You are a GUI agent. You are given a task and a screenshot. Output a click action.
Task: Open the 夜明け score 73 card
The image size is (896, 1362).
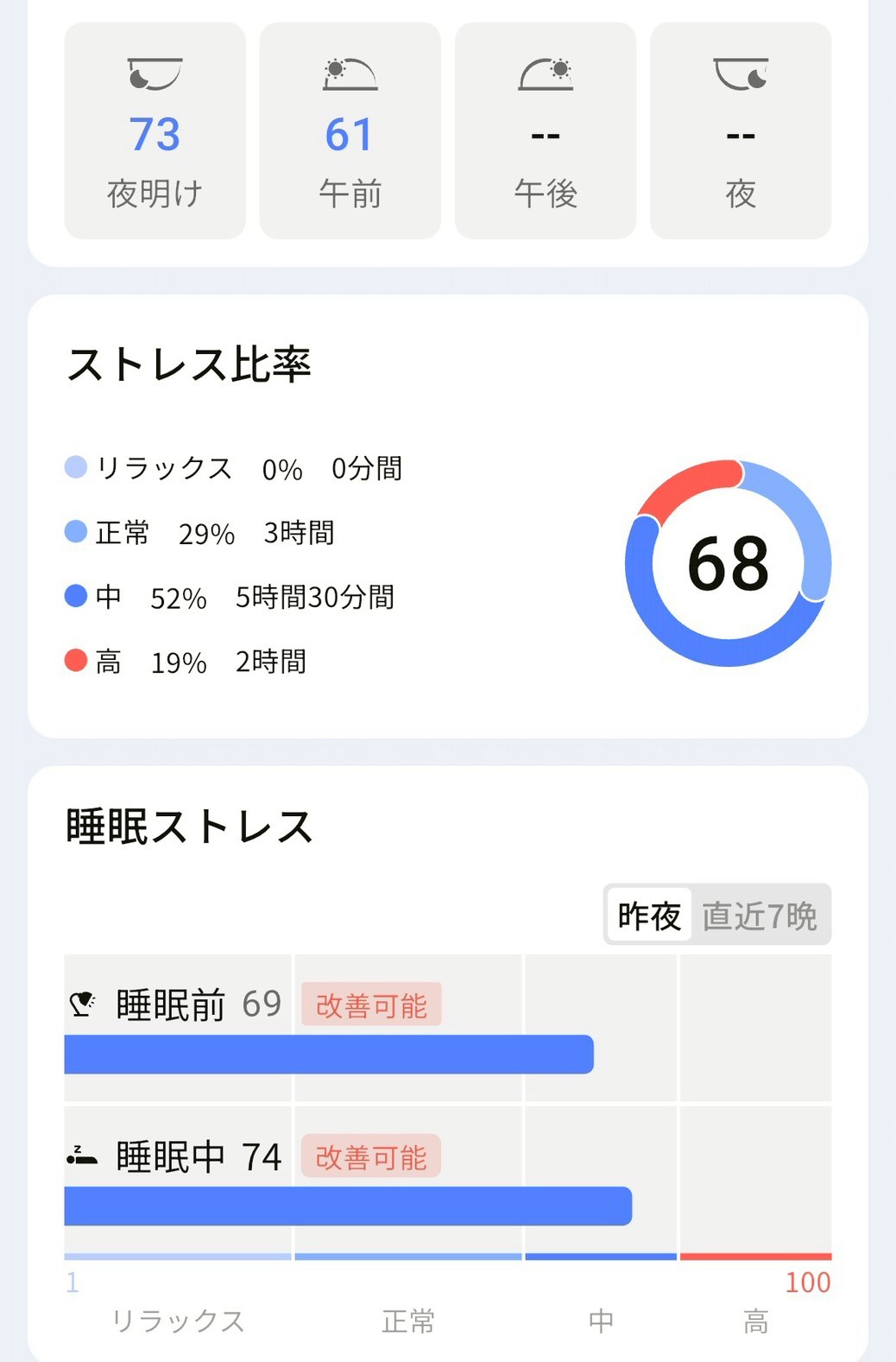point(155,131)
